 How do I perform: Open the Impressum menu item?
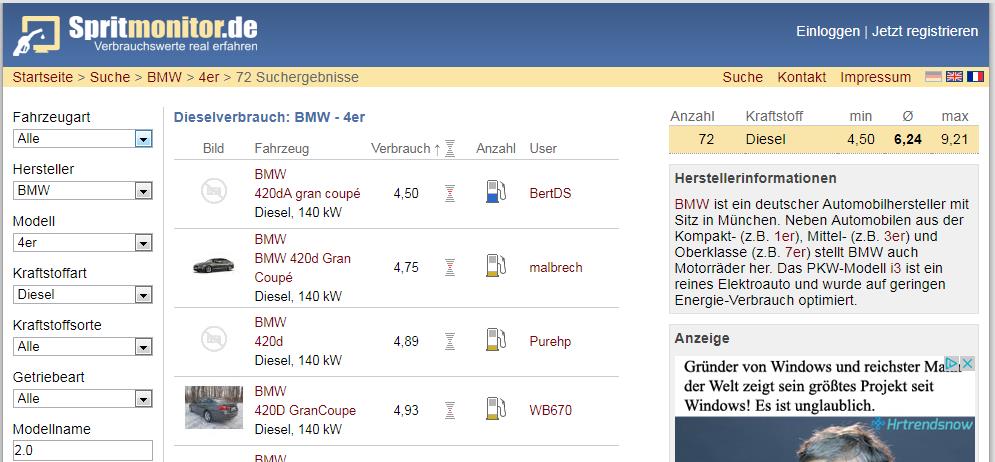coord(876,77)
